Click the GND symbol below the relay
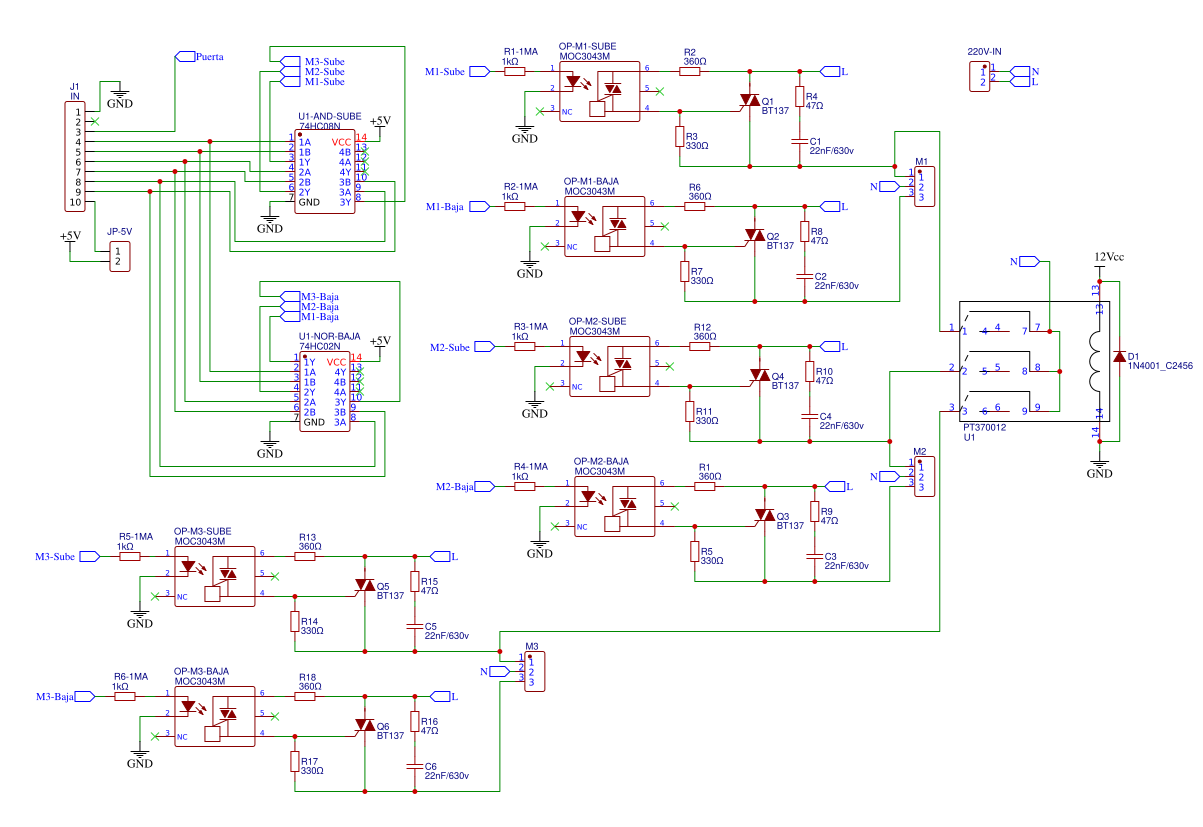The width and height of the screenshot is (1203, 827). pyautogui.click(x=1099, y=466)
